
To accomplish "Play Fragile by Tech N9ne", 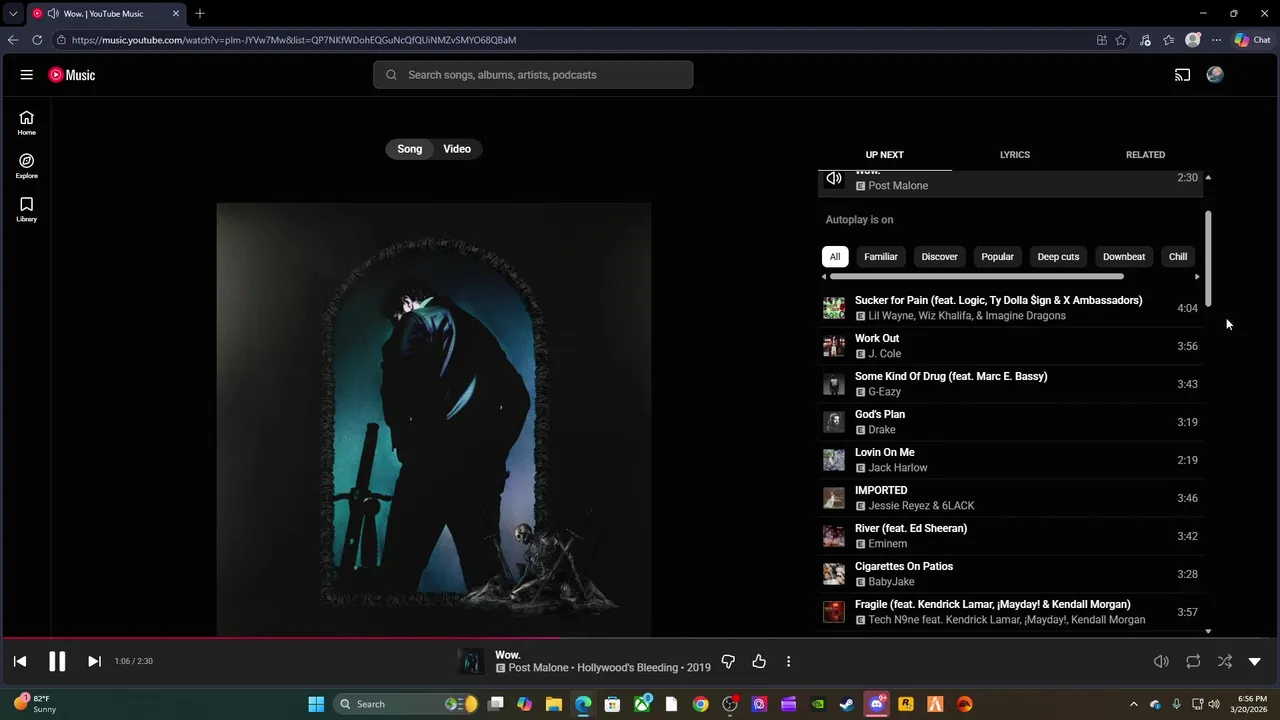I will pos(1010,612).
